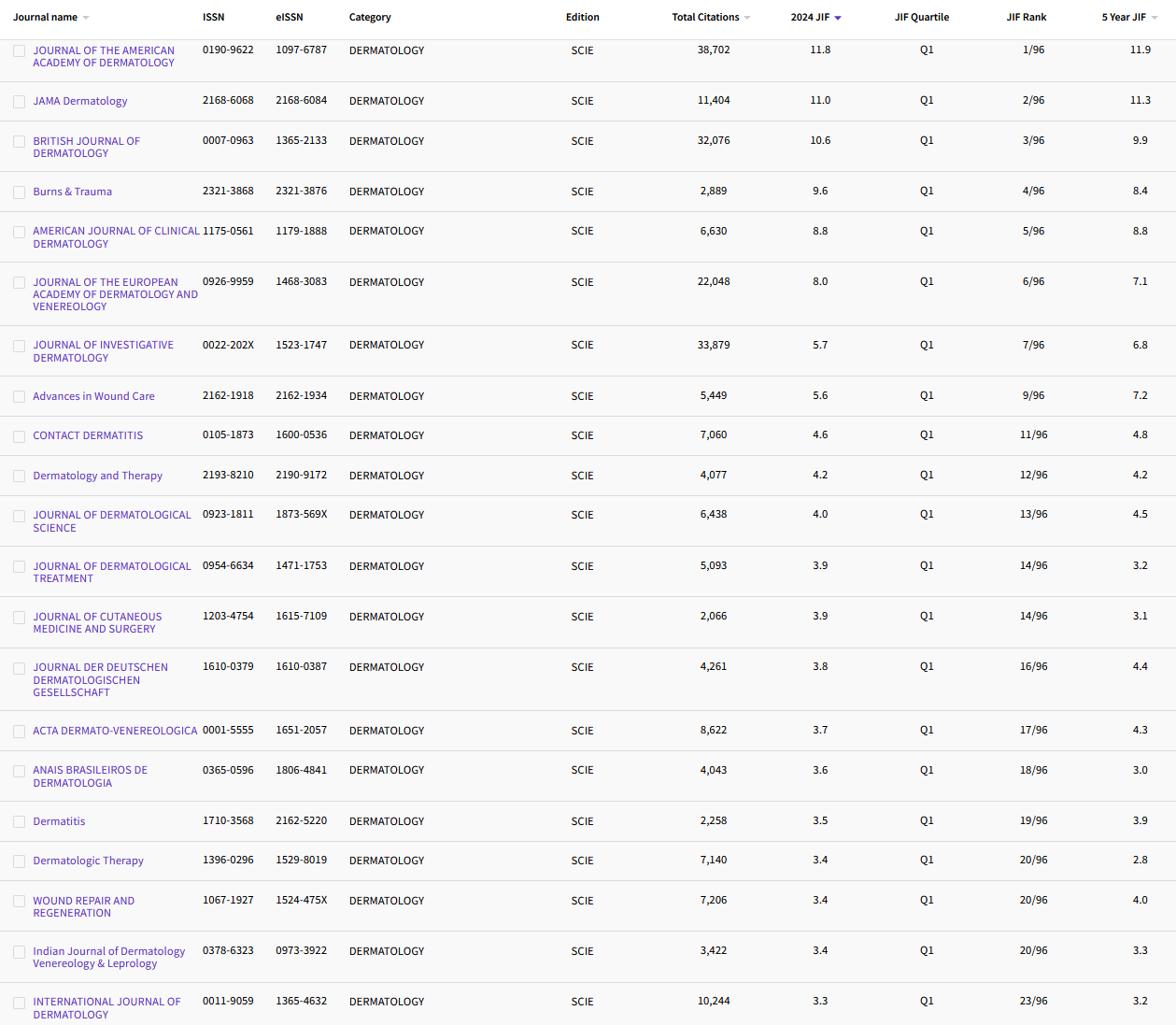1176x1025 pixels.
Task: Click the 2024 JIF sort arrow
Action: (x=839, y=17)
